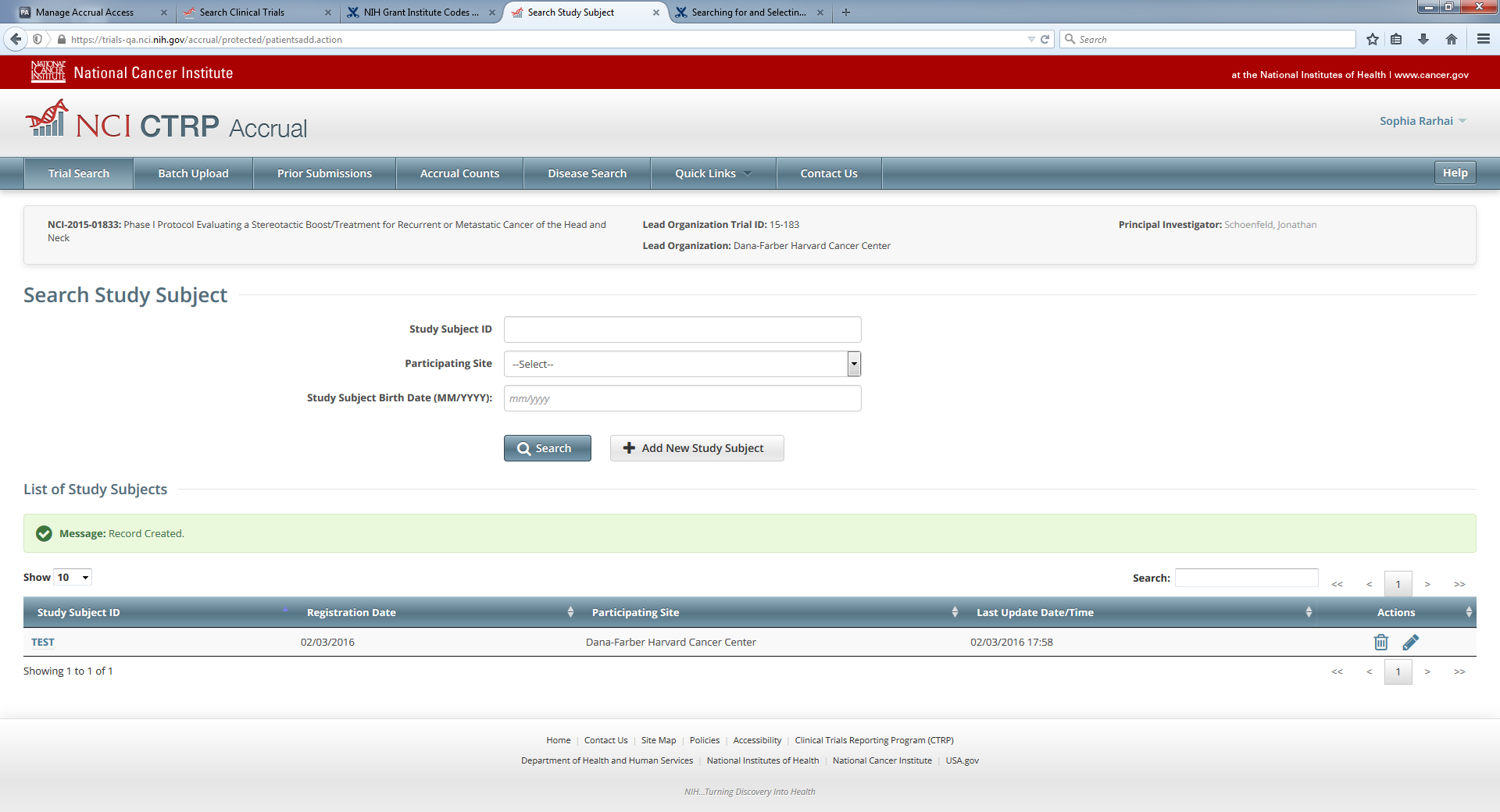Expand the Quick Links menu
The height and width of the screenshot is (812, 1500).
[712, 173]
